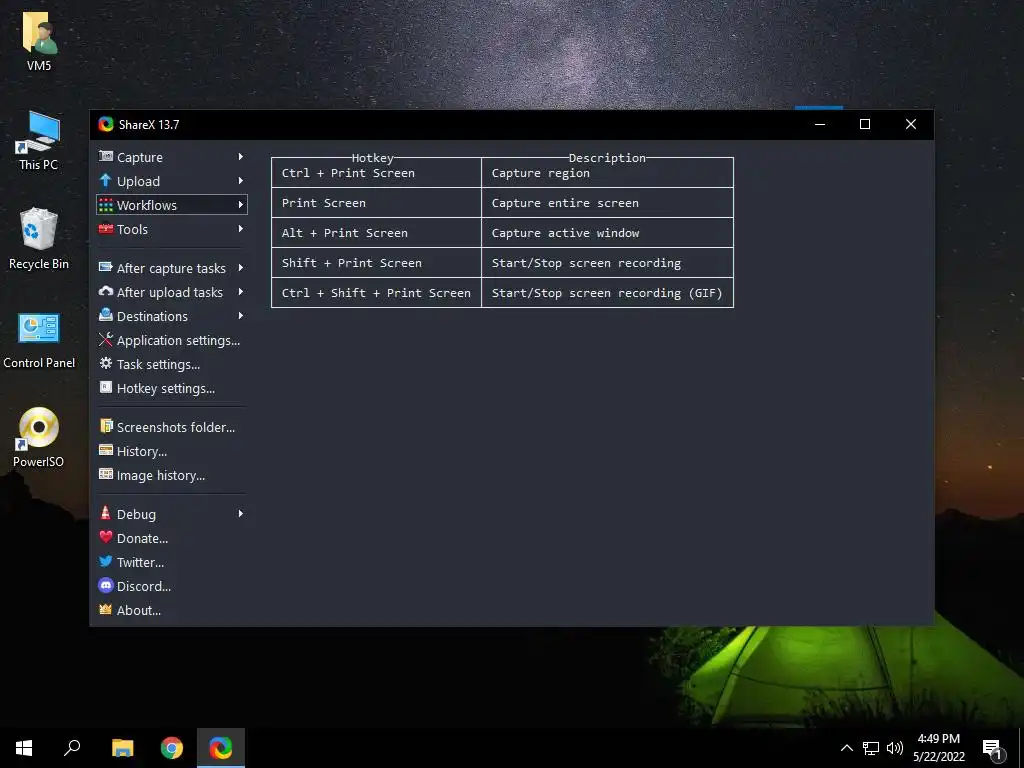Open Hotkey settings... text
1024x768 pixels.
click(x=166, y=389)
